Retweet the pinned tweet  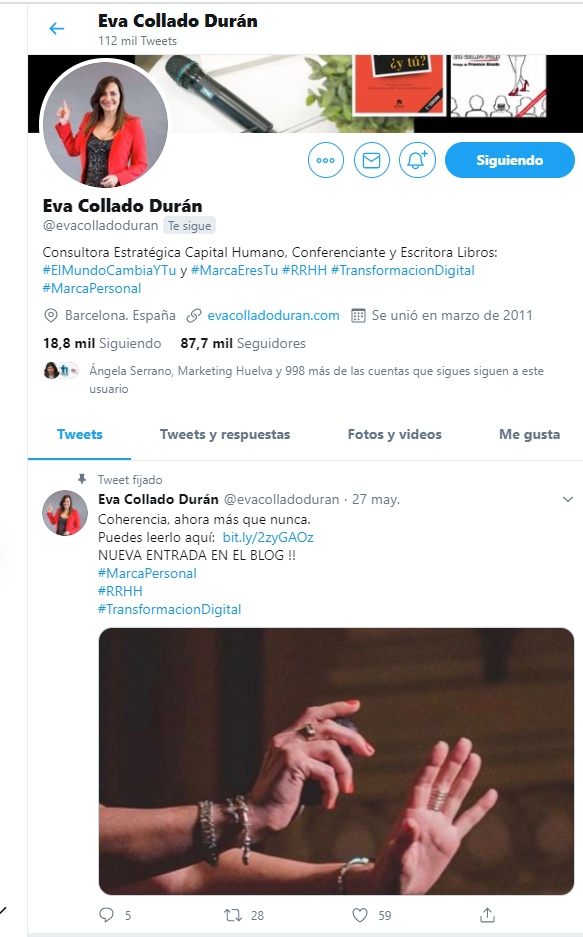click(232, 915)
